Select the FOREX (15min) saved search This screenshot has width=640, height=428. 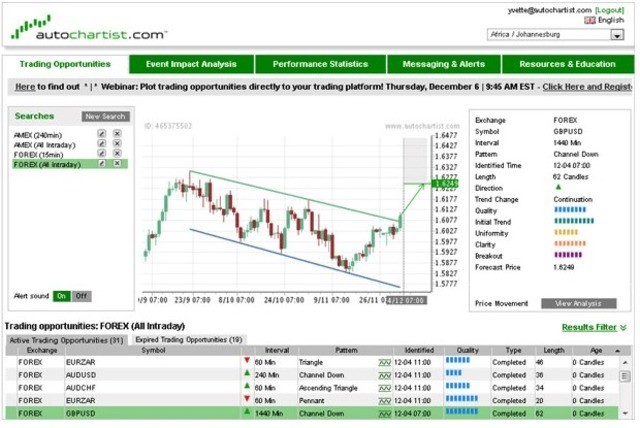(38, 155)
